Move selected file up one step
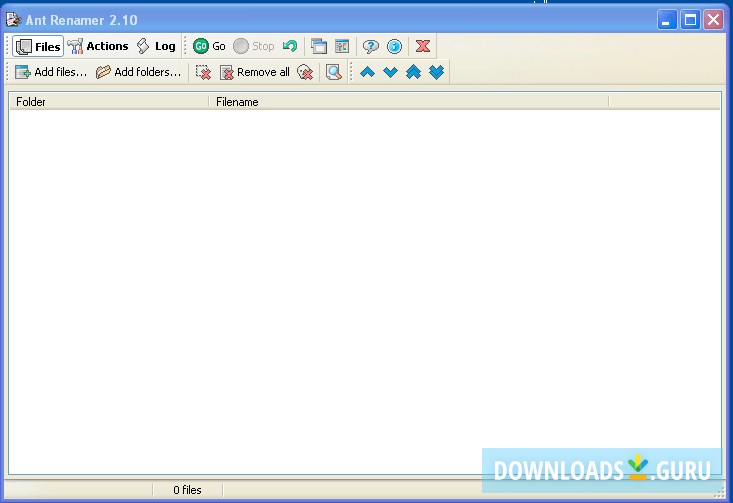The image size is (733, 503). pos(367,72)
